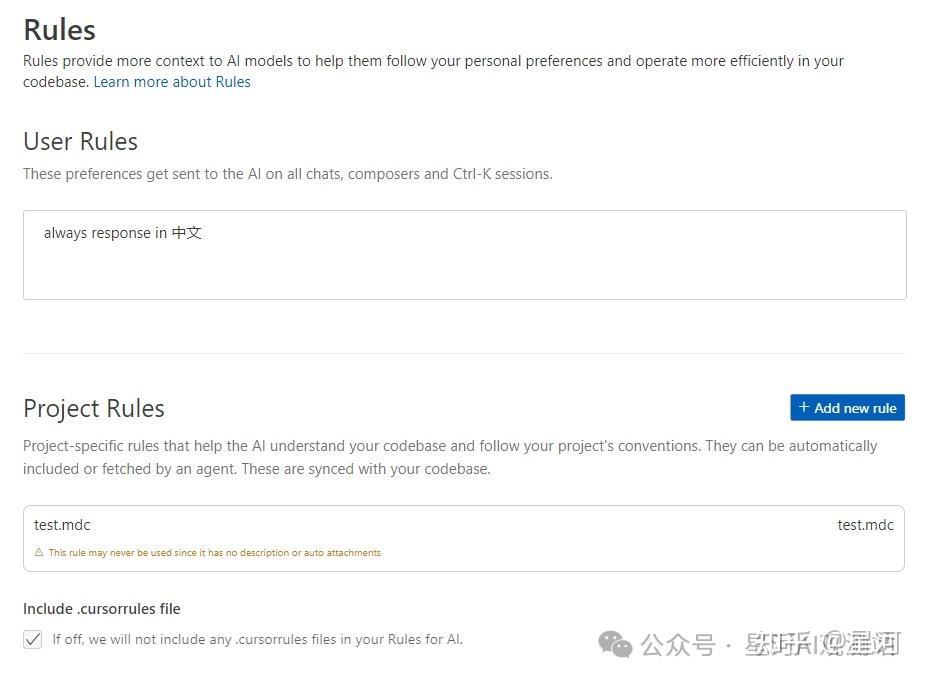The height and width of the screenshot is (682, 925).
Task: Click the User Rules section heading
Action: [x=80, y=141]
